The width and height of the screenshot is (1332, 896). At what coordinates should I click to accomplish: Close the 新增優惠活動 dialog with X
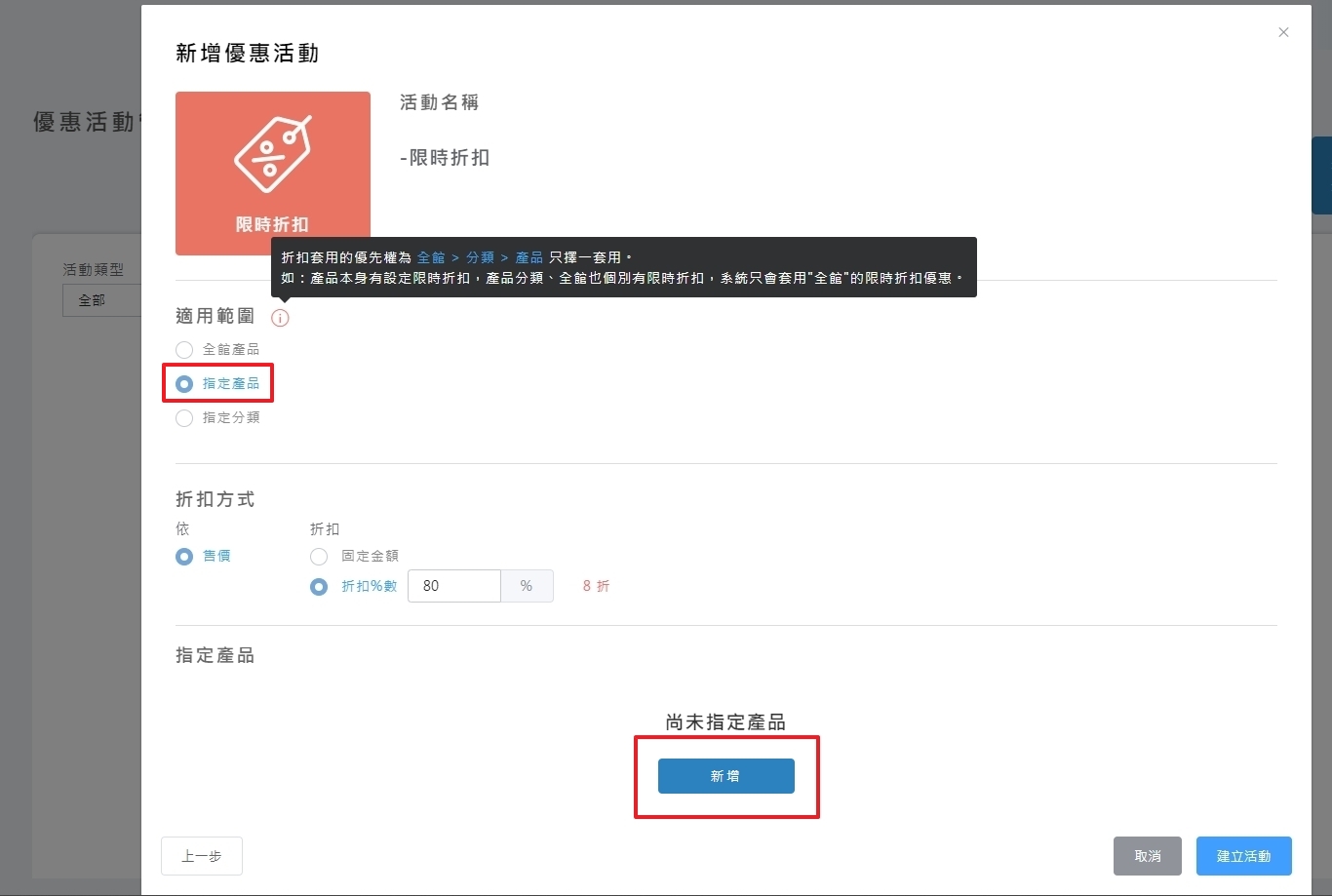pyautogui.click(x=1283, y=32)
